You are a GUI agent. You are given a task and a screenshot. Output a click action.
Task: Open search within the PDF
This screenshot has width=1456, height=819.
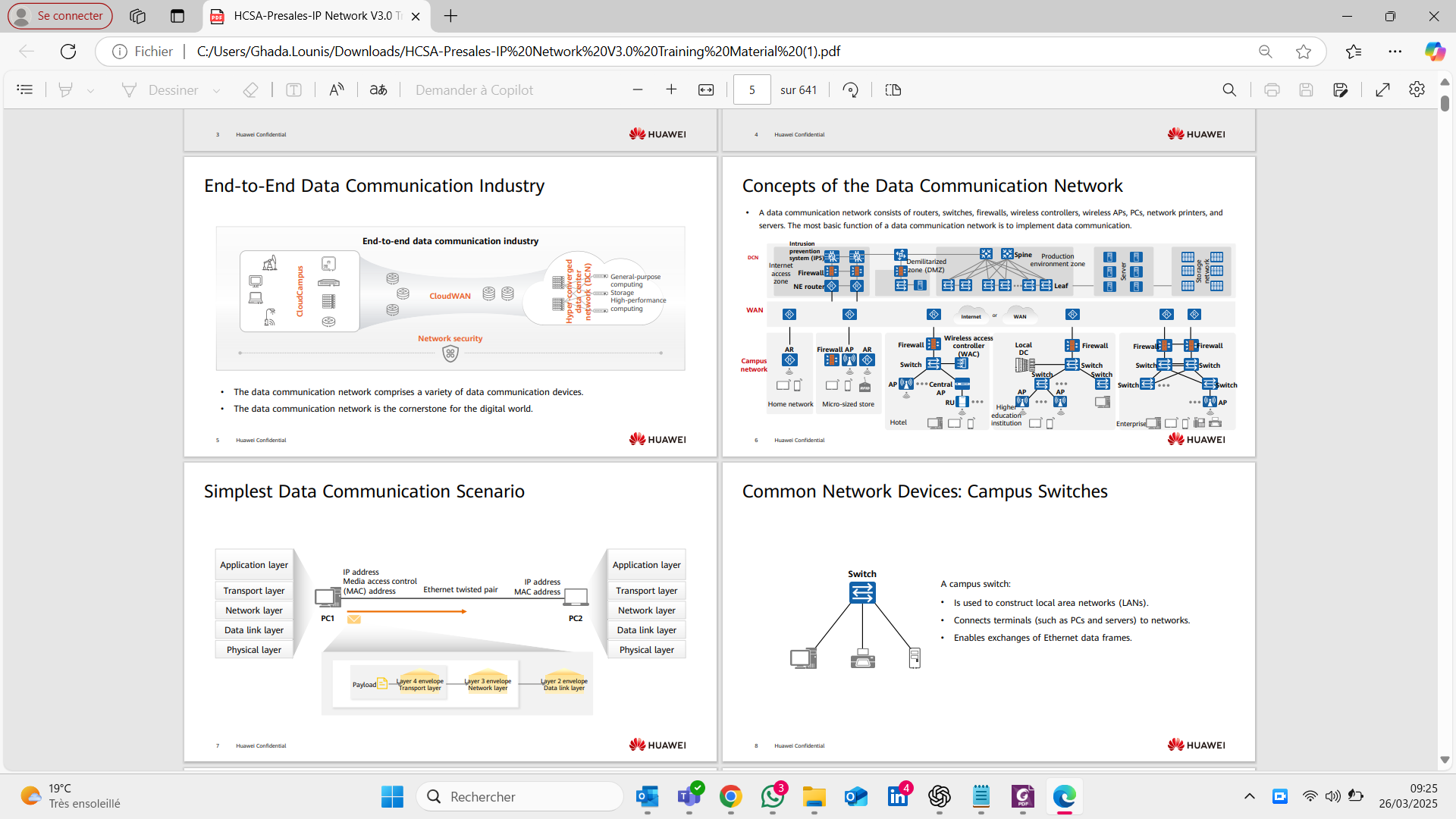(x=1229, y=89)
